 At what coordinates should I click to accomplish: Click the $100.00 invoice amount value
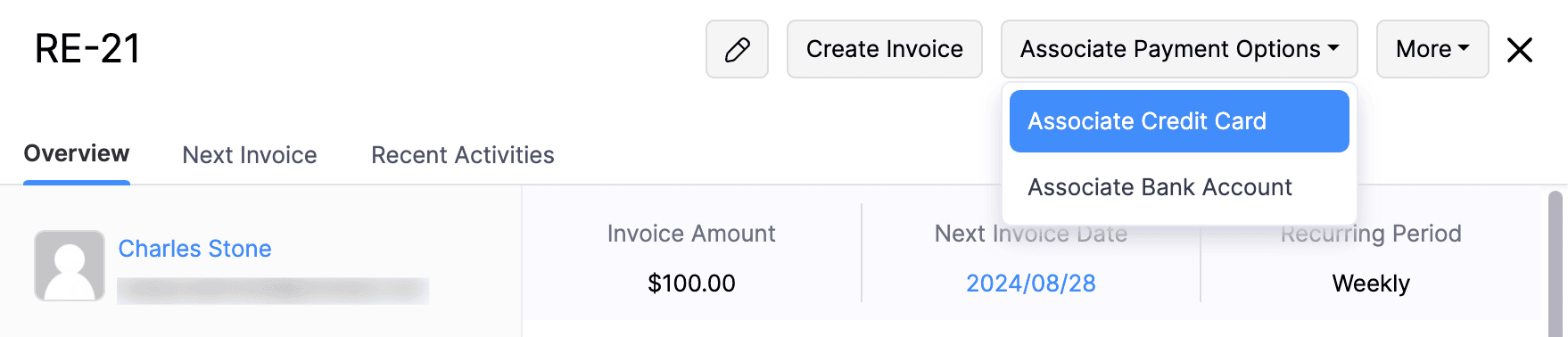pyautogui.click(x=691, y=284)
